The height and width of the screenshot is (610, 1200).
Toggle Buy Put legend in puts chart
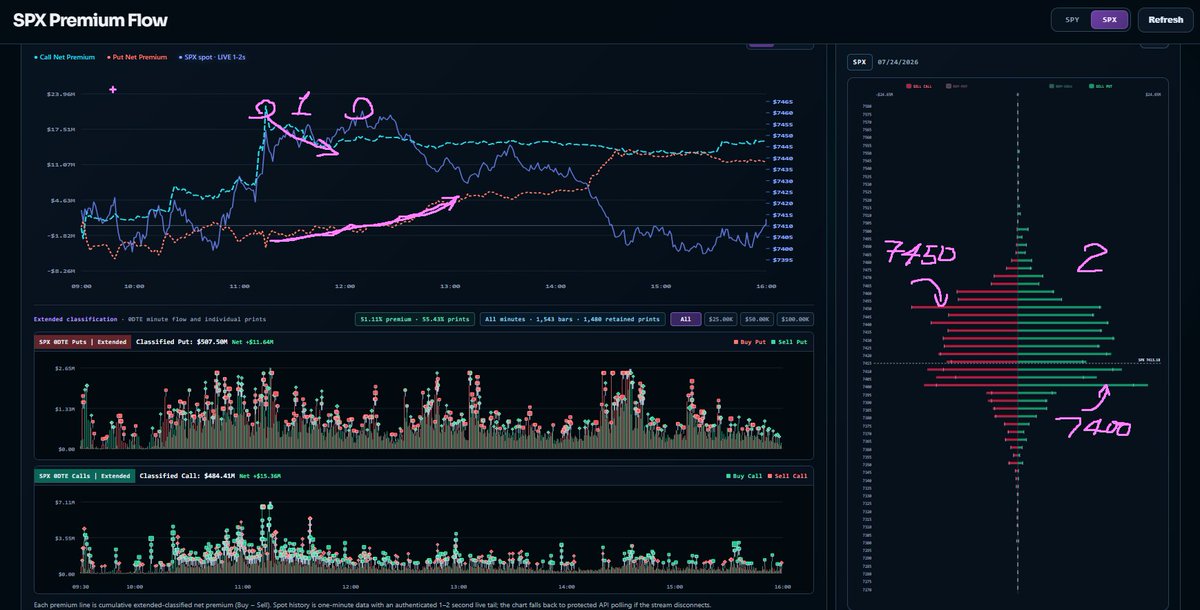click(x=748, y=342)
